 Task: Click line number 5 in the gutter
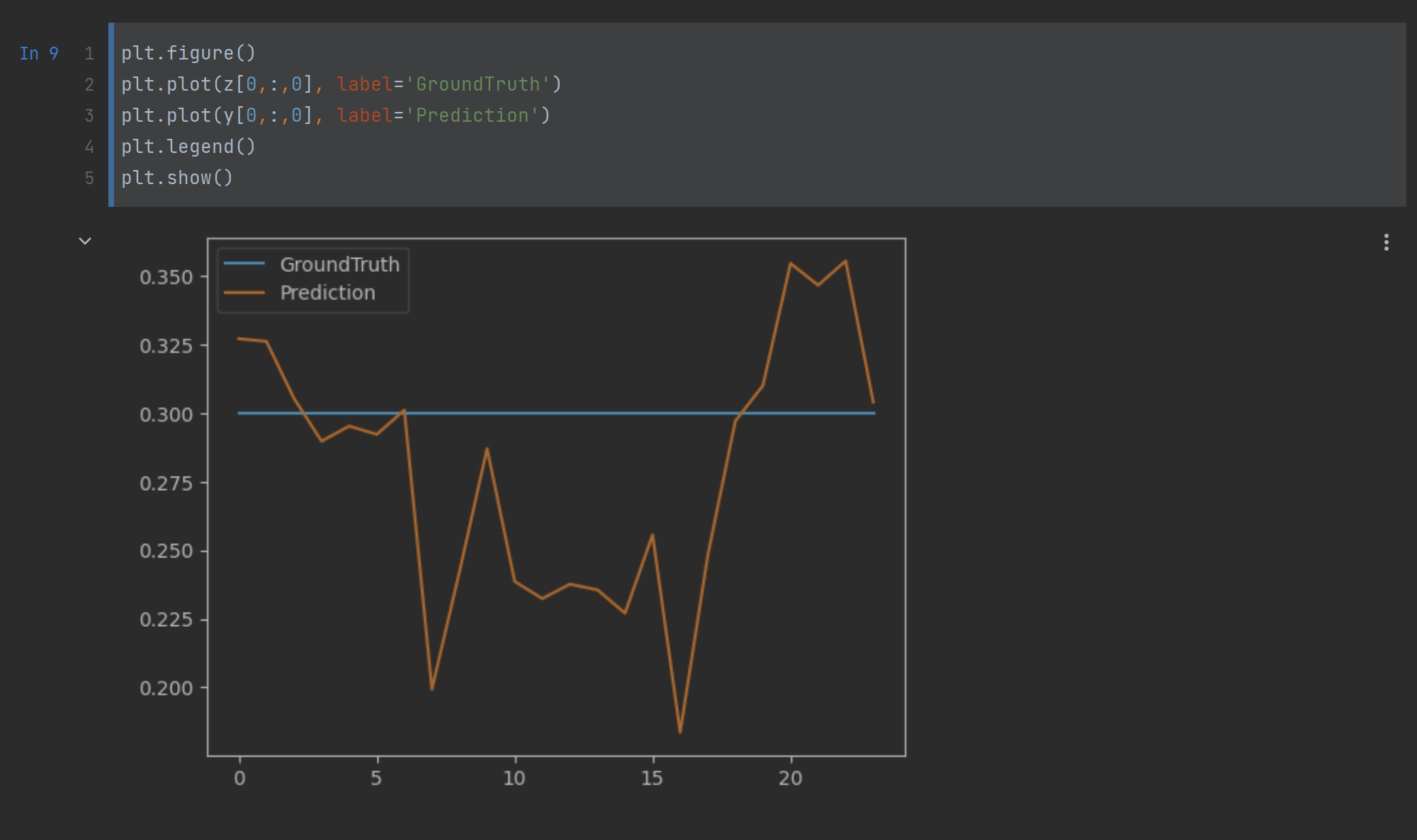89,178
